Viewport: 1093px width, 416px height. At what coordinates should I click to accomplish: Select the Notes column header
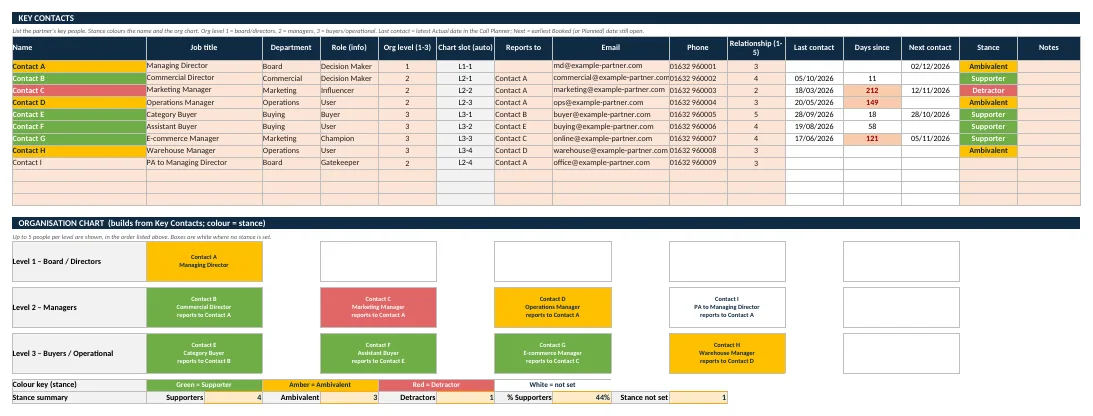1048,48
